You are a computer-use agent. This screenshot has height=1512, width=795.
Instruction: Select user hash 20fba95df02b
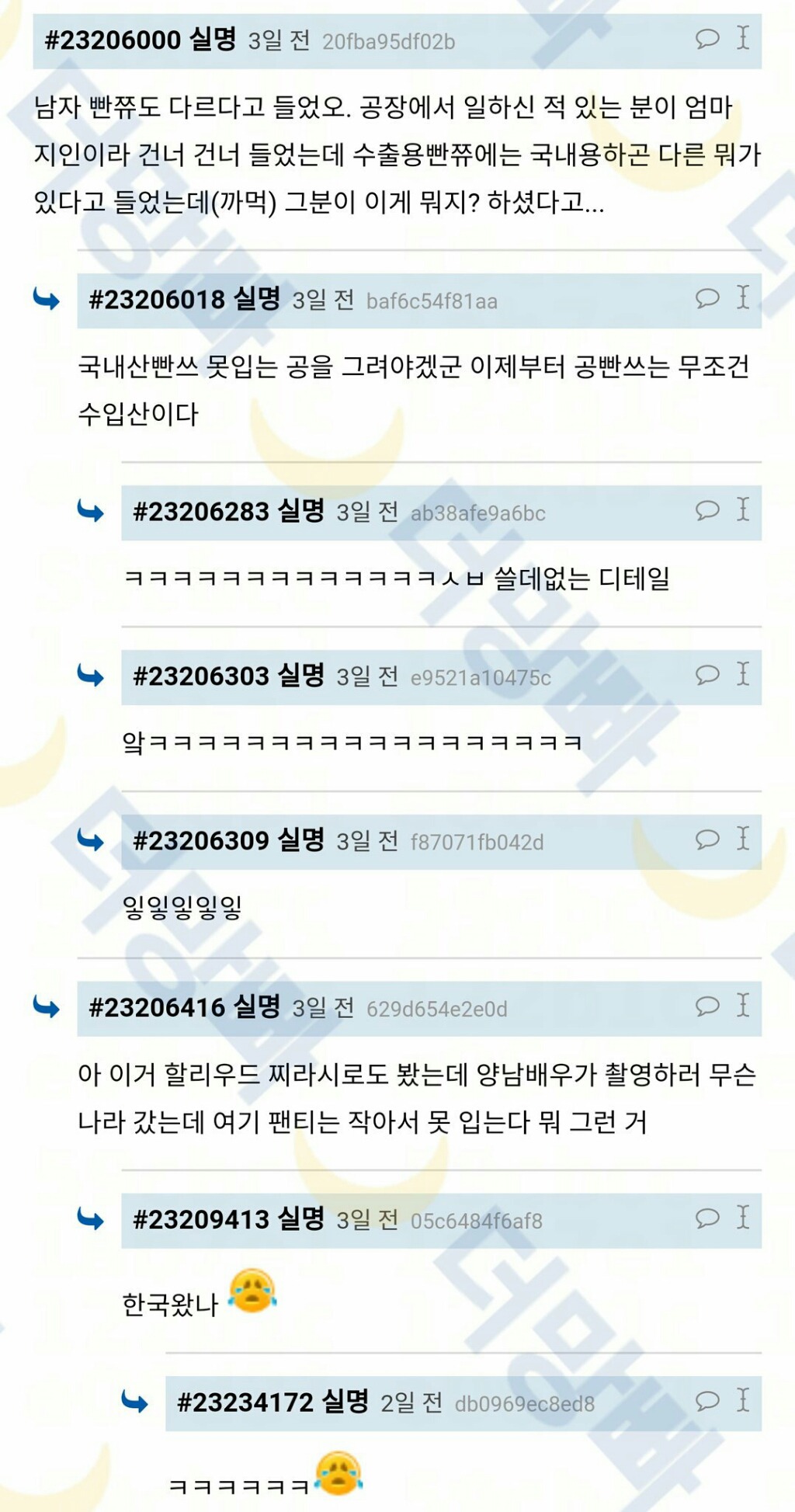pos(388,41)
